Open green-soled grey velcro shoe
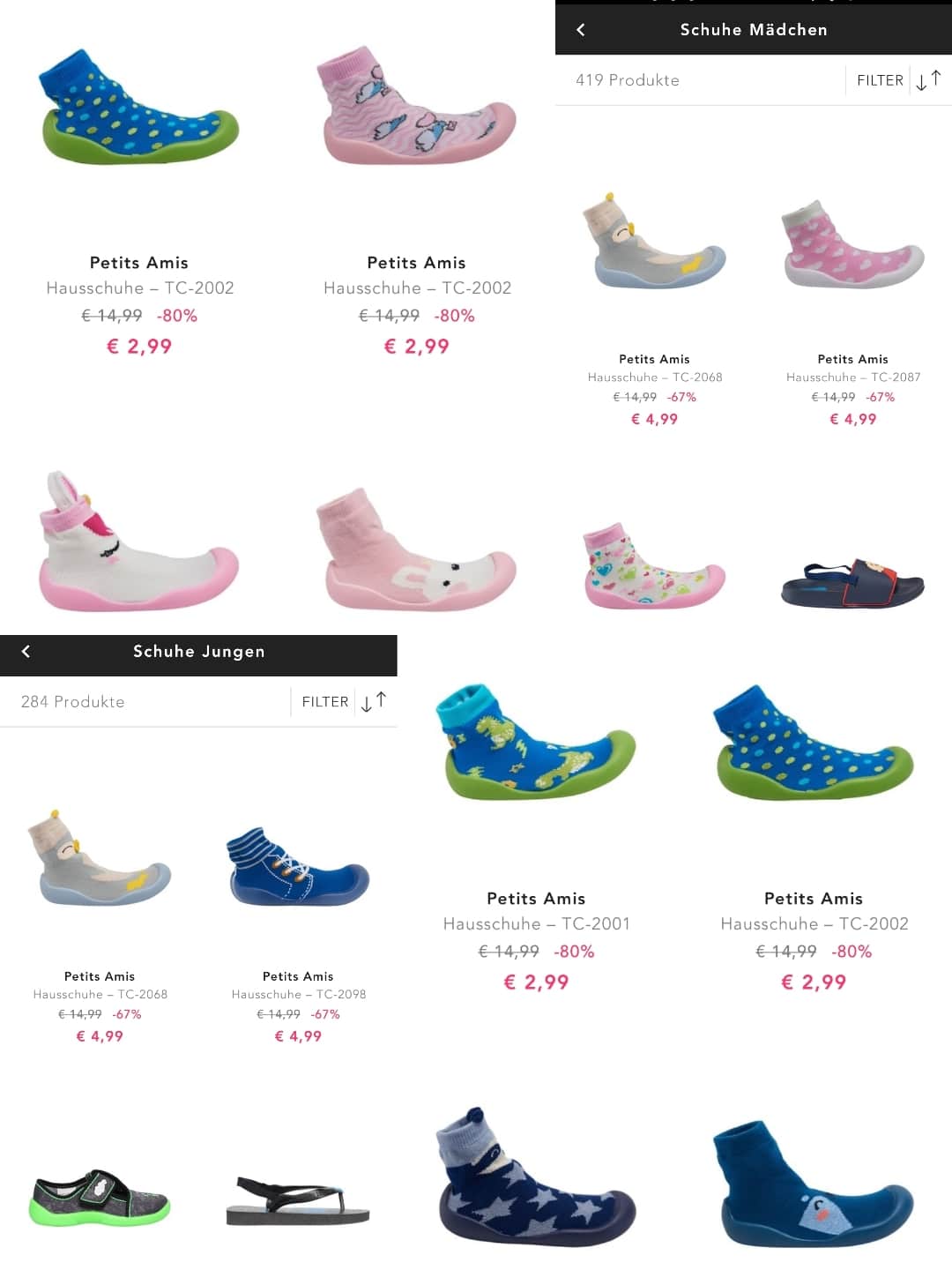 click(x=100, y=1198)
